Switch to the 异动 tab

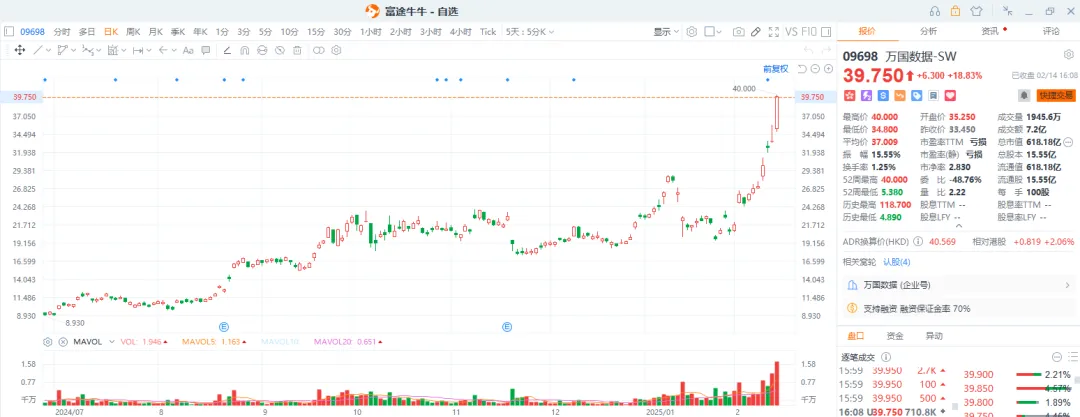pyautogui.click(x=934, y=336)
